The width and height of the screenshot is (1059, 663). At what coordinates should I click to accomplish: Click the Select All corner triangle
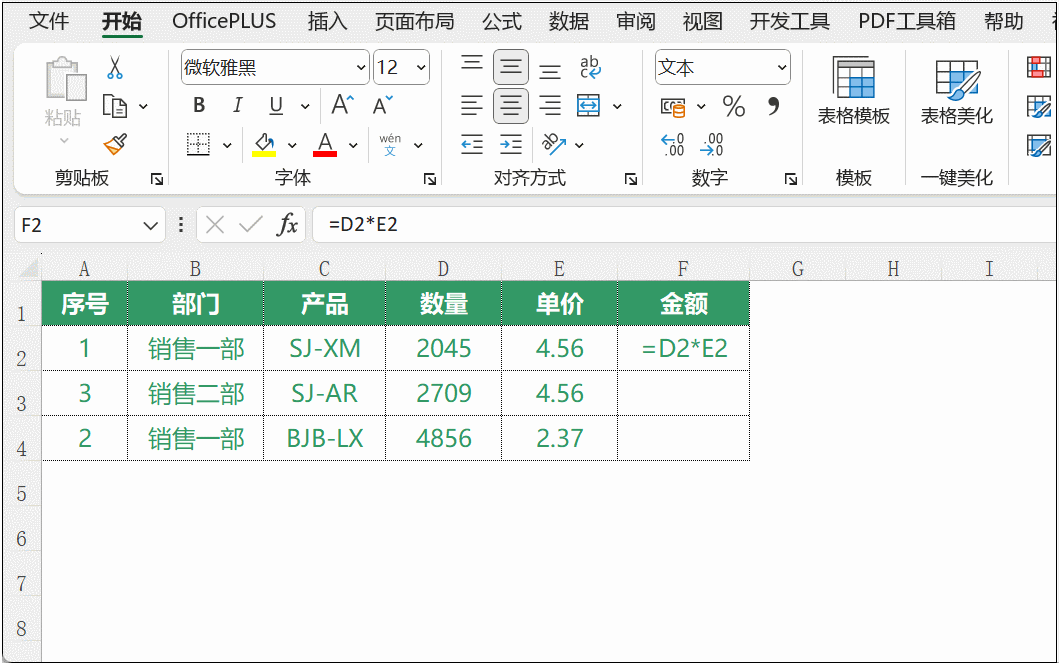pyautogui.click(x=29, y=269)
